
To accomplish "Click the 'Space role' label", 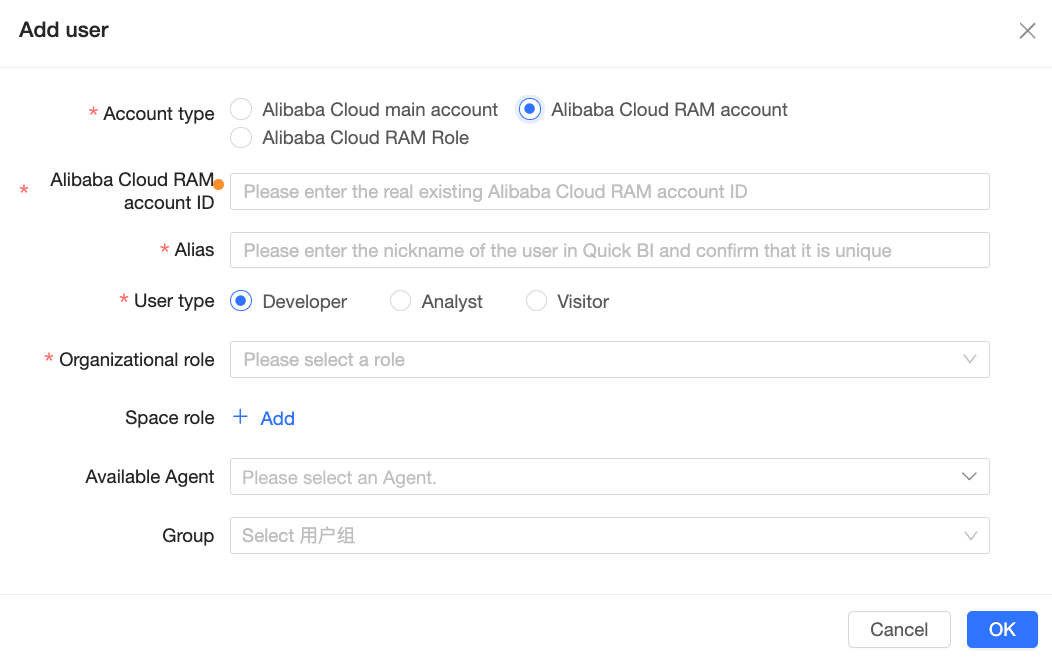I will [170, 418].
